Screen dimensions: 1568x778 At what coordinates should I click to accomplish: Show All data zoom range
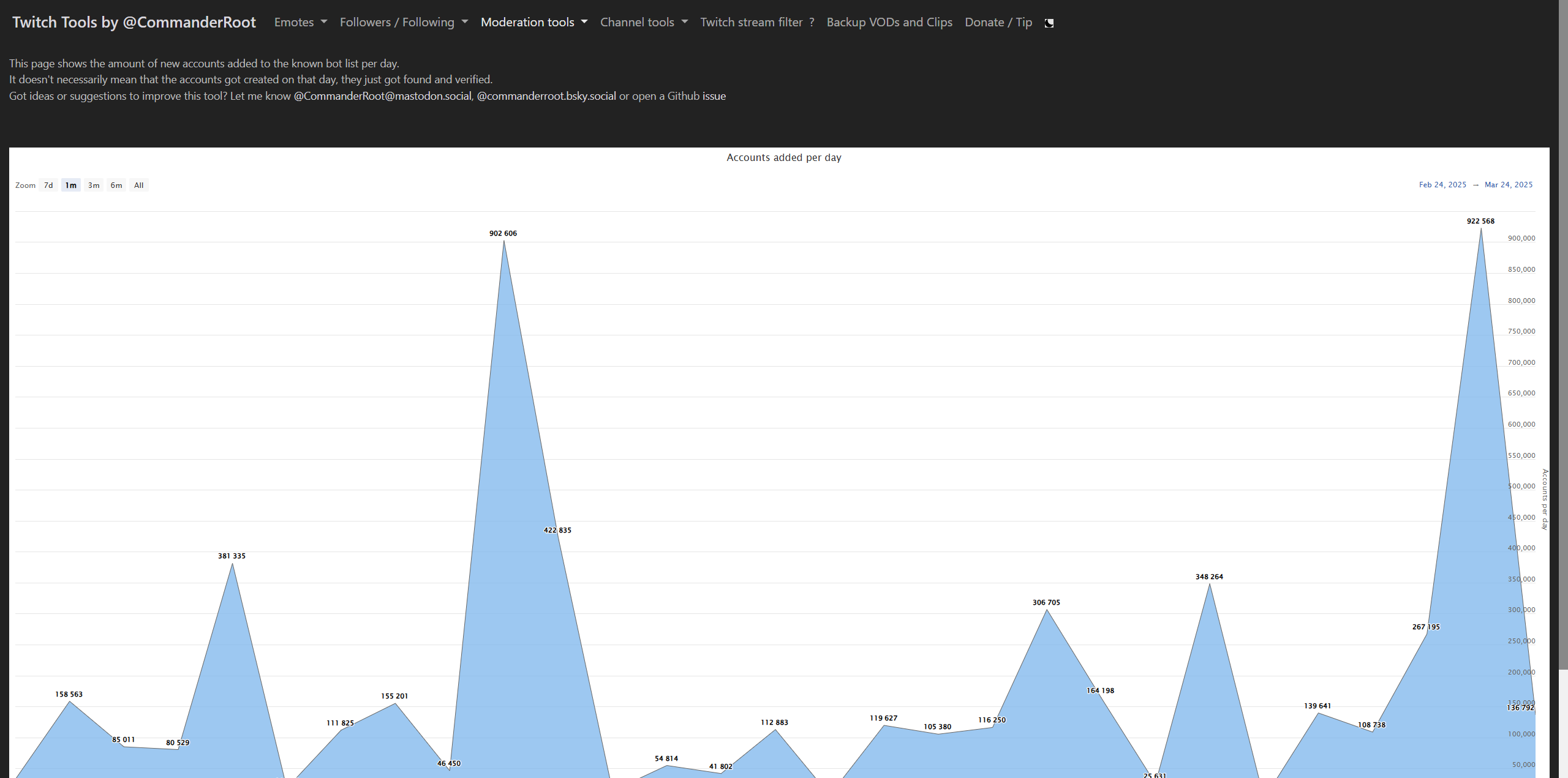click(x=139, y=185)
